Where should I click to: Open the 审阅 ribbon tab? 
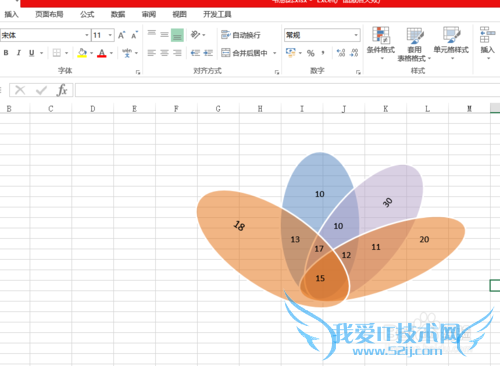point(149,14)
